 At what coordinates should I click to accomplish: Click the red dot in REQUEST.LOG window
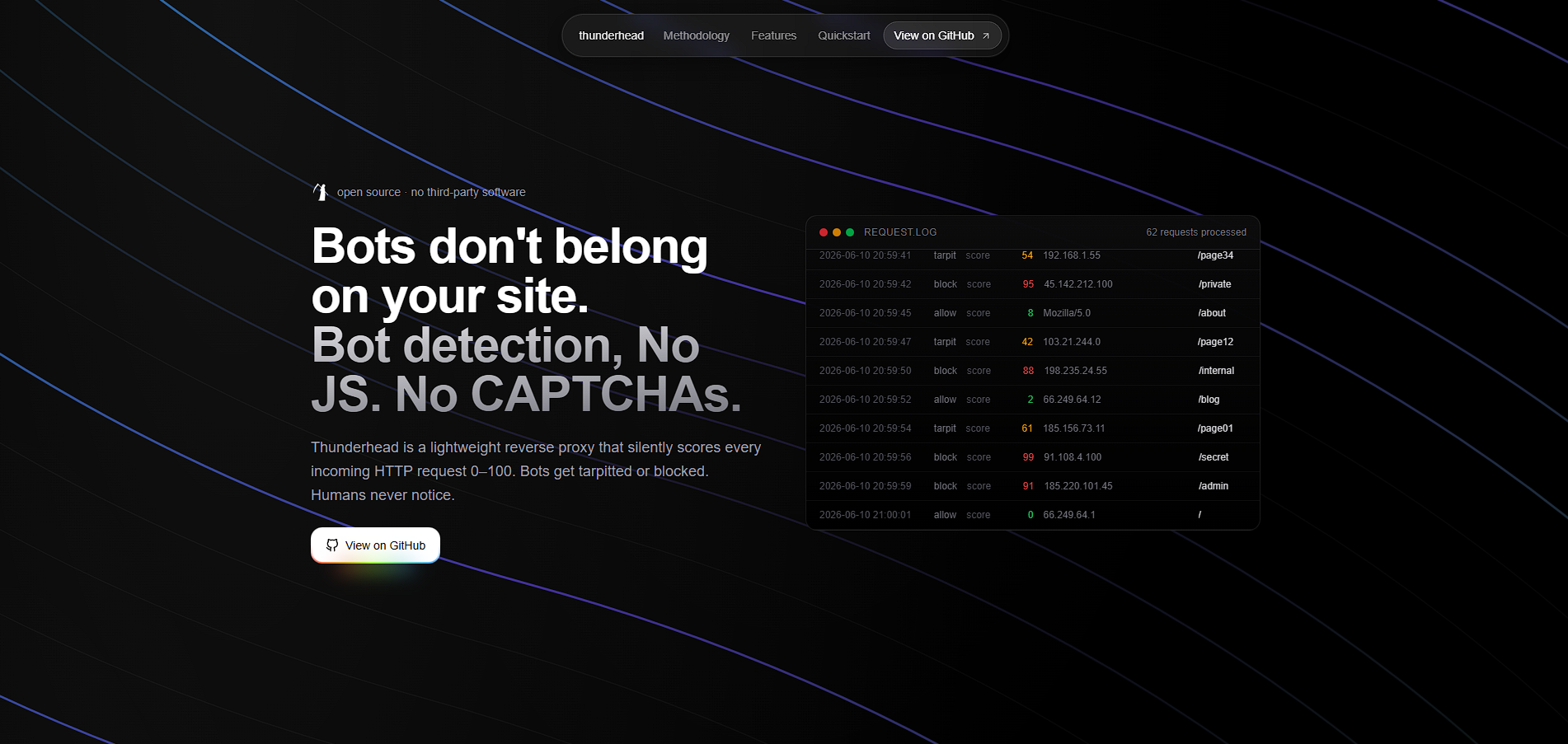[x=824, y=232]
